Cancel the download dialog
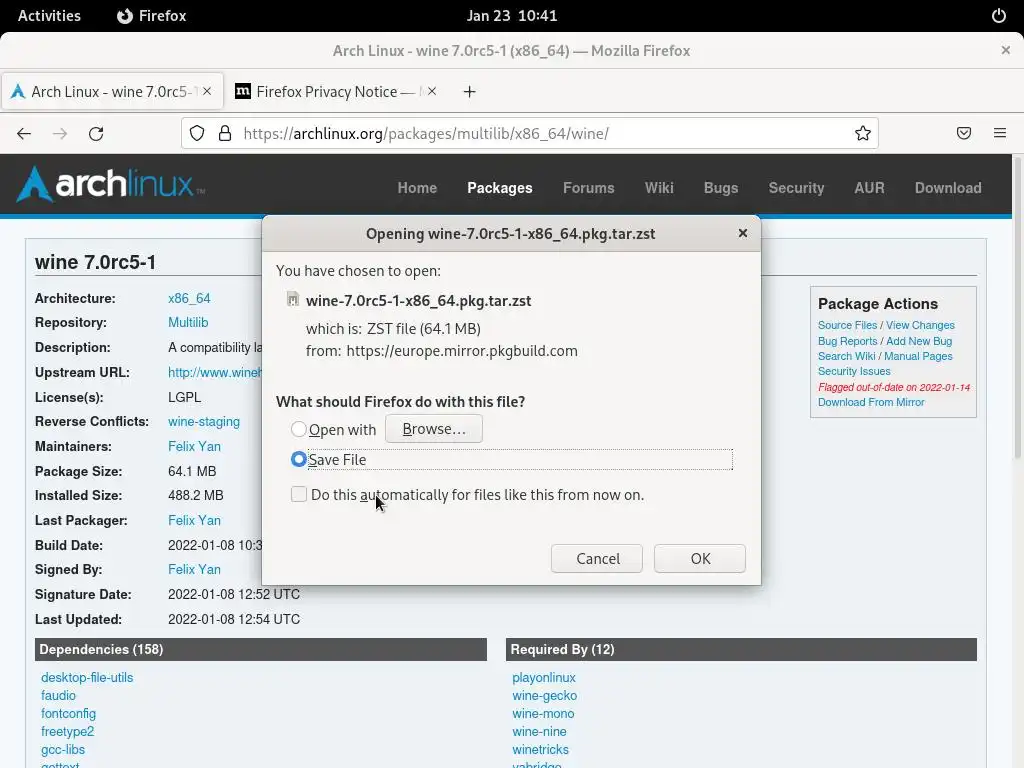The height and width of the screenshot is (768, 1024). 597,558
